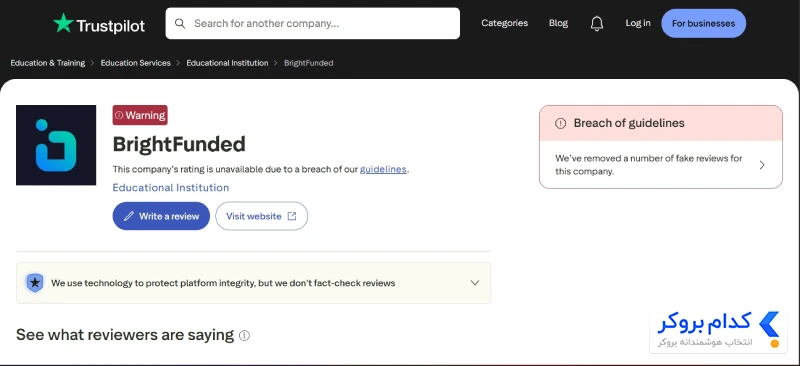Screen dimensions: 800x366
Task: Go to Education & Training breadcrumb
Action: (x=48, y=63)
